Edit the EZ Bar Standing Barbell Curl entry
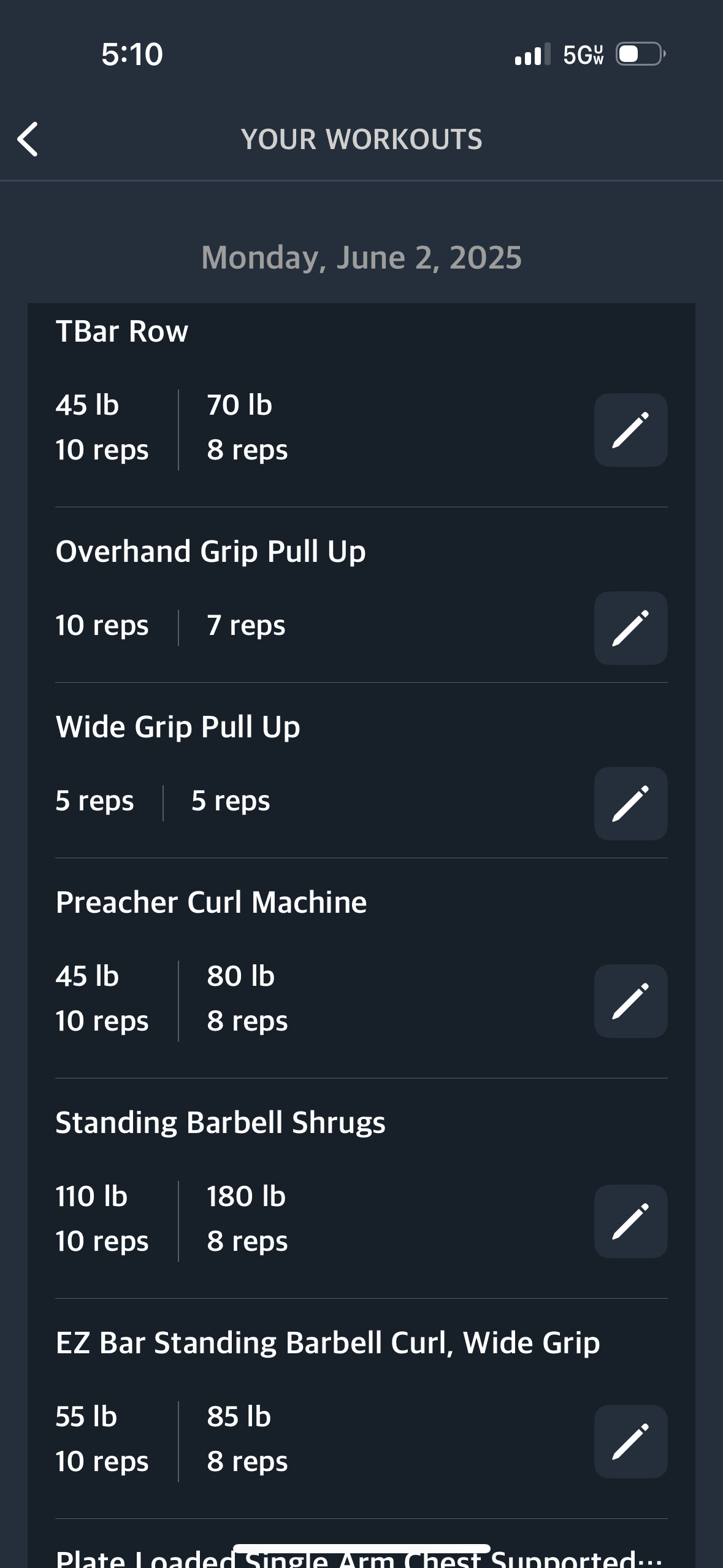This screenshot has width=723, height=1568. point(630,1442)
